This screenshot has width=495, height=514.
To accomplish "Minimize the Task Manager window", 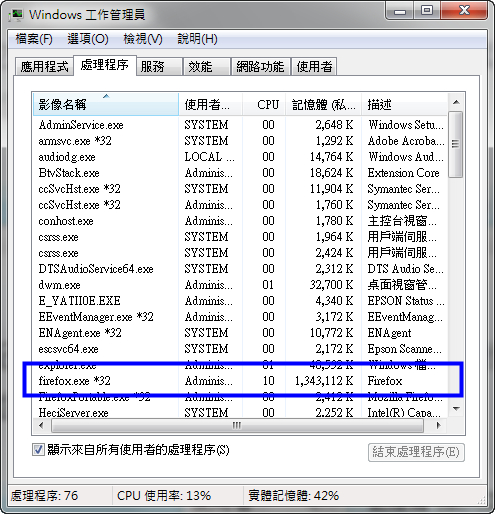I will pos(400,12).
